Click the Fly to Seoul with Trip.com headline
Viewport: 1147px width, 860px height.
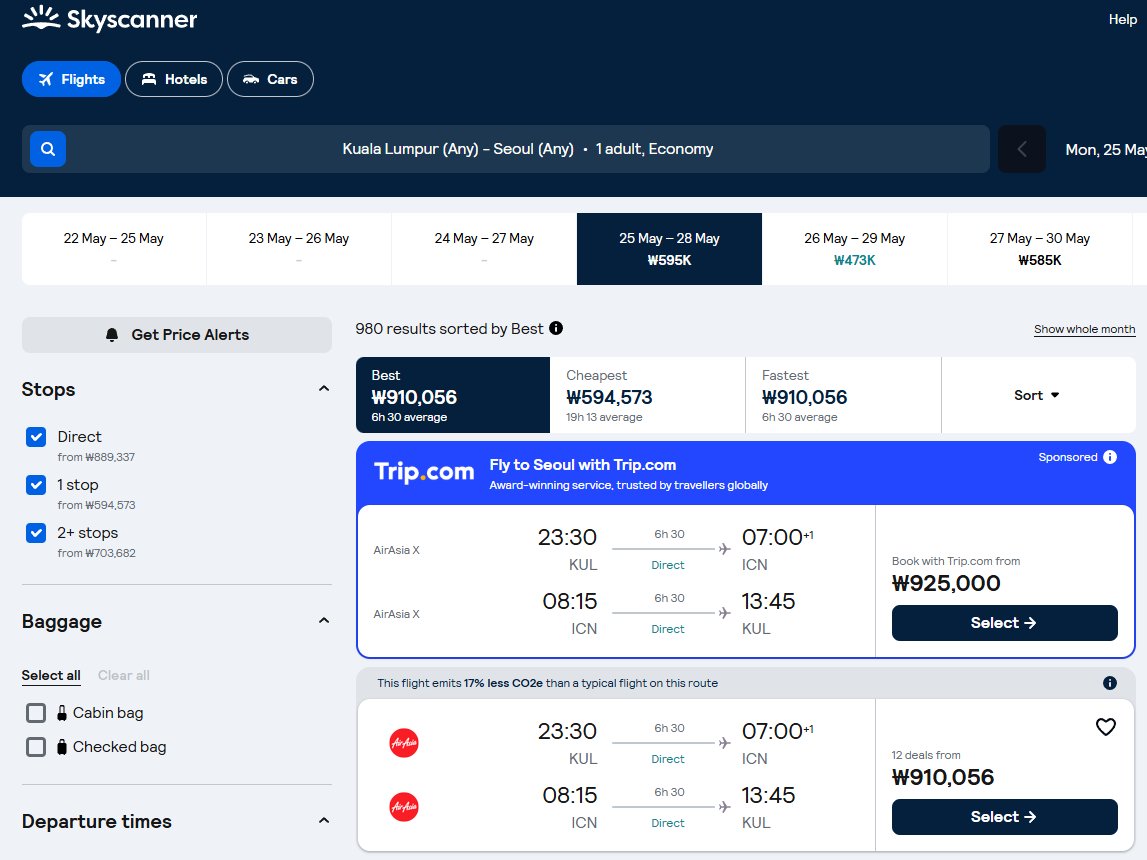point(582,464)
